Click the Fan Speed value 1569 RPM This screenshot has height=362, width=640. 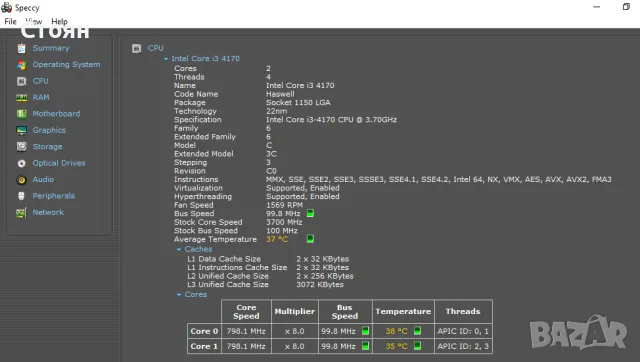click(x=284, y=205)
